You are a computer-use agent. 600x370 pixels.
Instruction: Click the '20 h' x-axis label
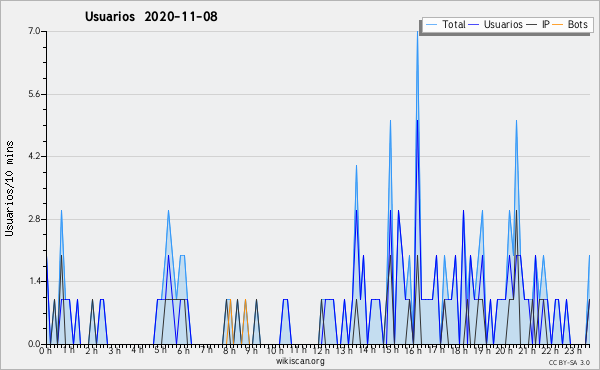click(x=505, y=350)
